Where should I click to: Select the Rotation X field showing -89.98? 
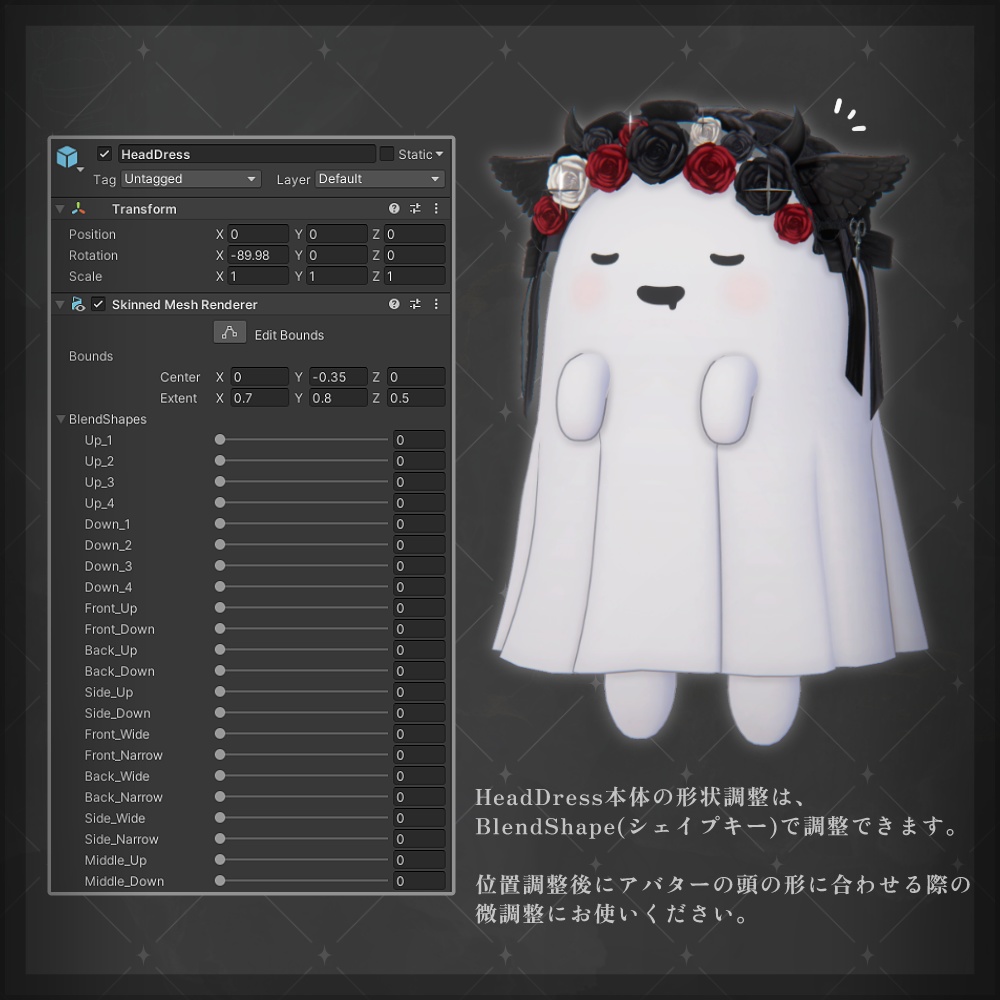257,255
